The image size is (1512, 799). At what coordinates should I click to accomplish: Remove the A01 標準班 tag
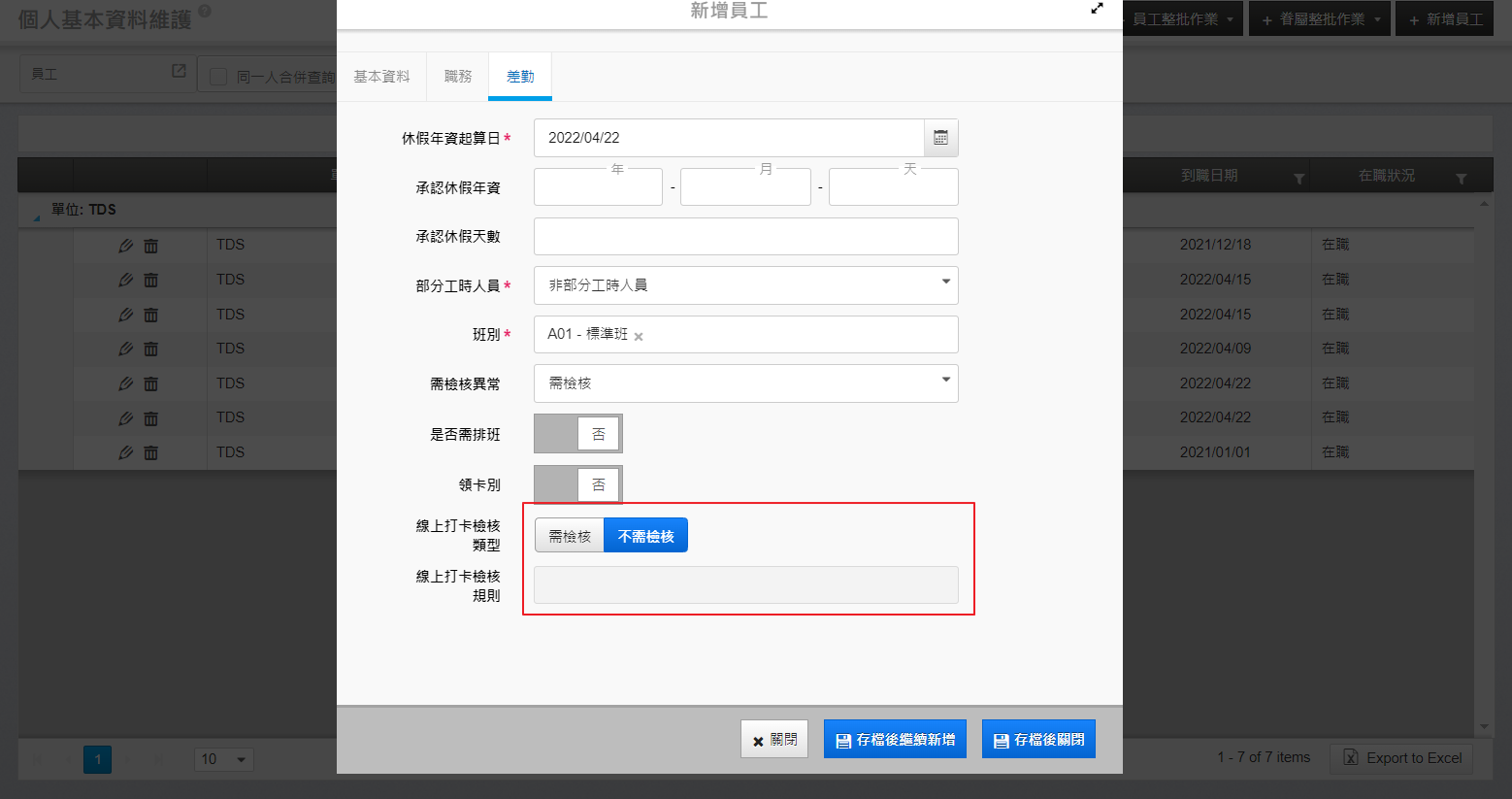639,336
